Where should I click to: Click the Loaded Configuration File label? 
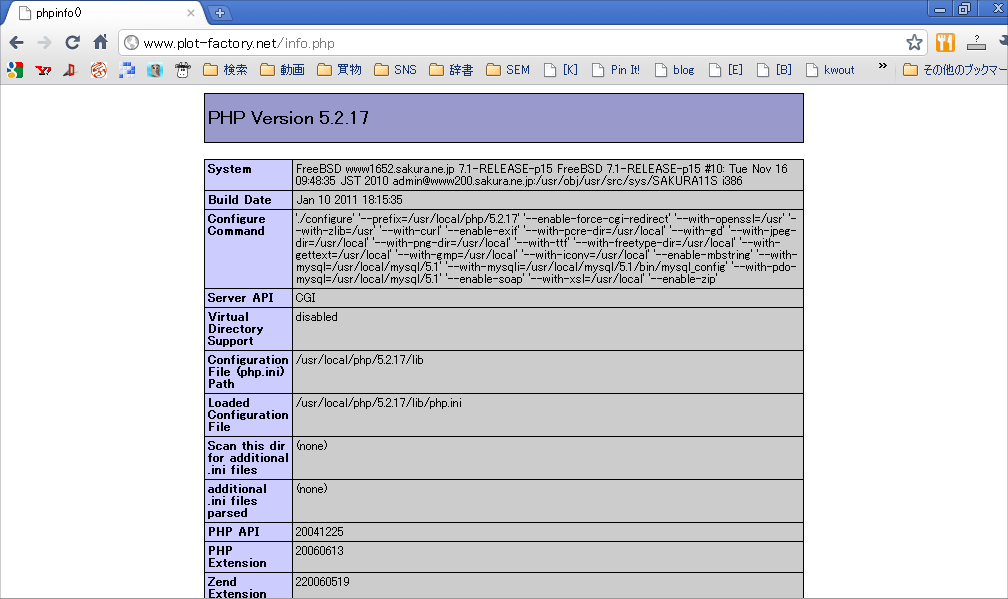coord(248,415)
